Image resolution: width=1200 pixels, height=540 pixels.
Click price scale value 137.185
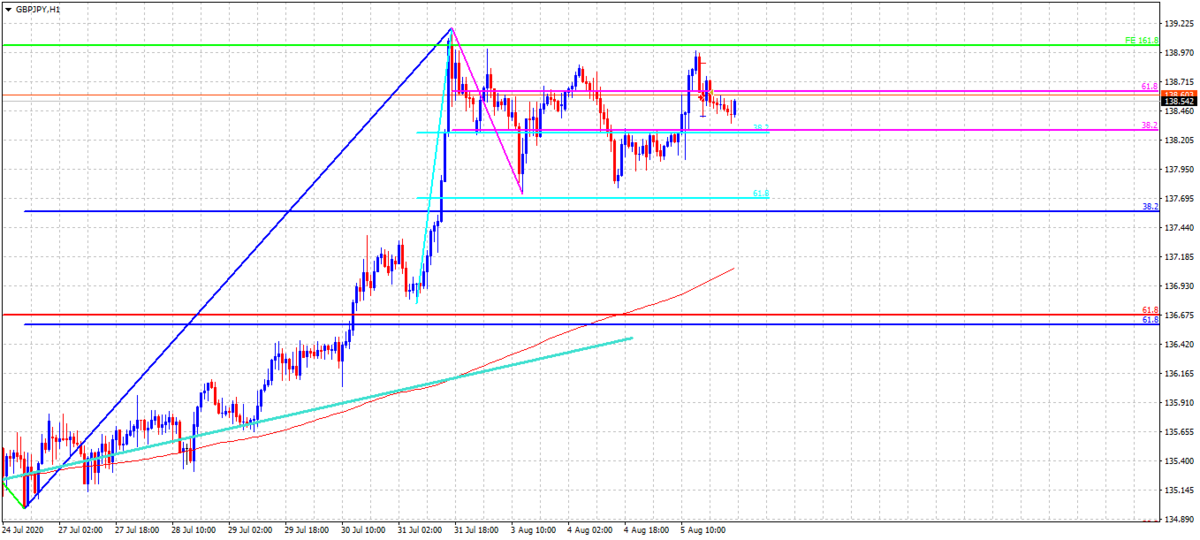click(x=1179, y=257)
